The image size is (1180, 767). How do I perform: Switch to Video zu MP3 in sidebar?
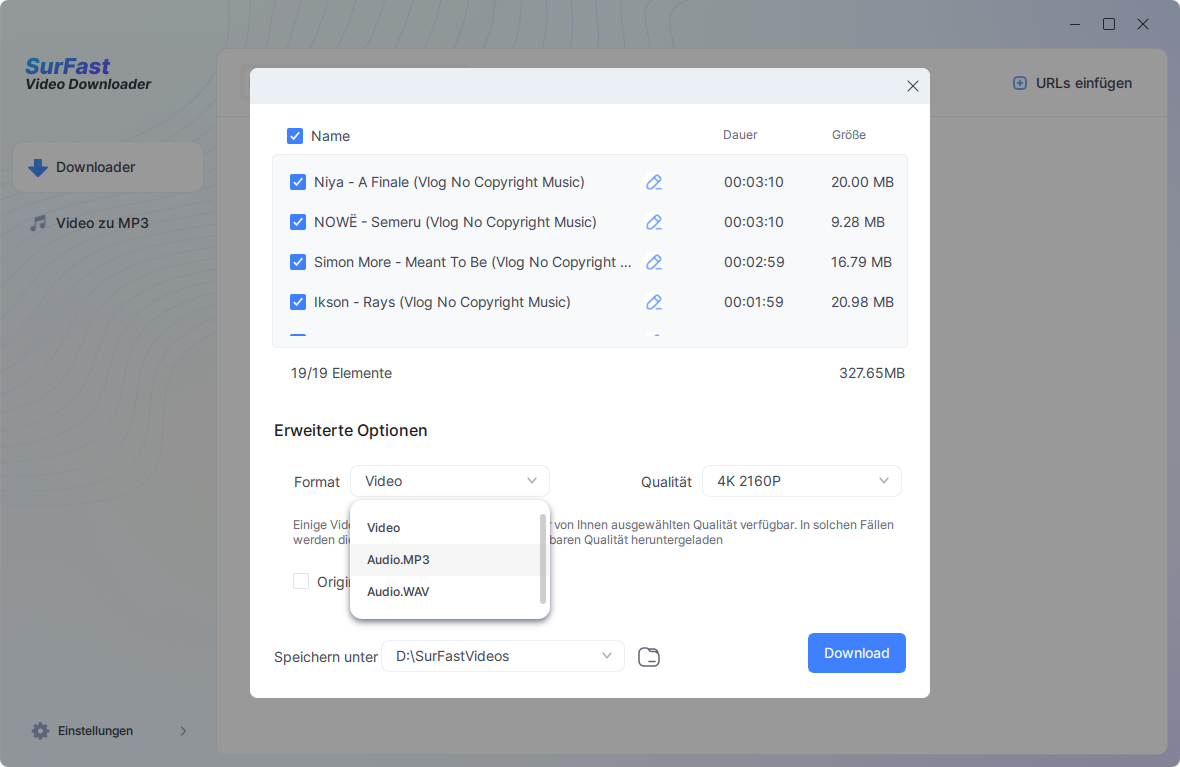click(102, 223)
